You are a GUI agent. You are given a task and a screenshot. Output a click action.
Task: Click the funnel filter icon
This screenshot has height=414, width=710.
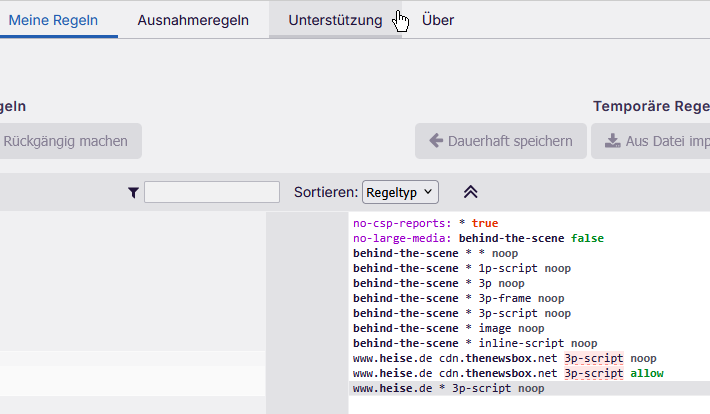coord(134,192)
